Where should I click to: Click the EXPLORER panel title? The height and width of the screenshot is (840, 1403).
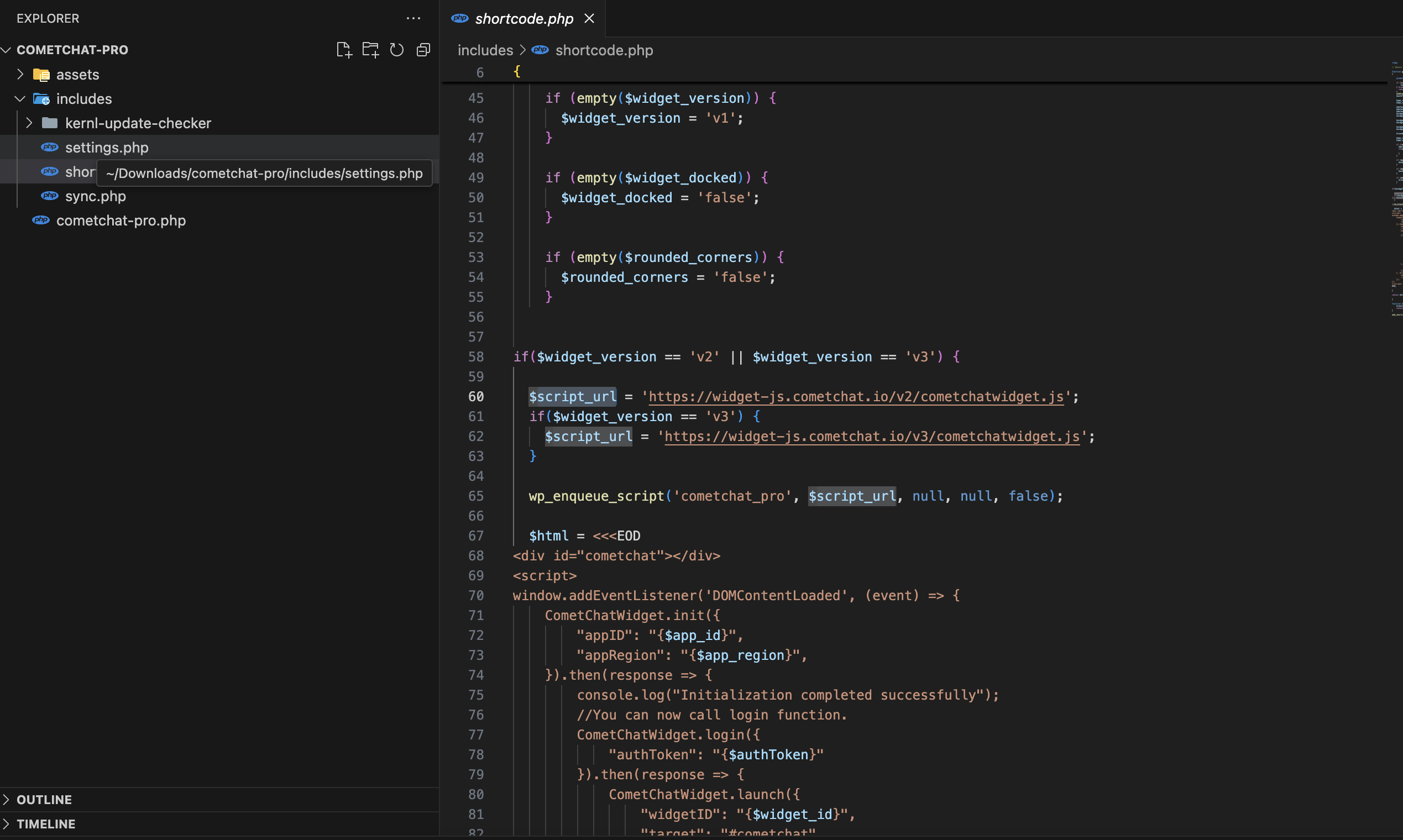pos(48,18)
